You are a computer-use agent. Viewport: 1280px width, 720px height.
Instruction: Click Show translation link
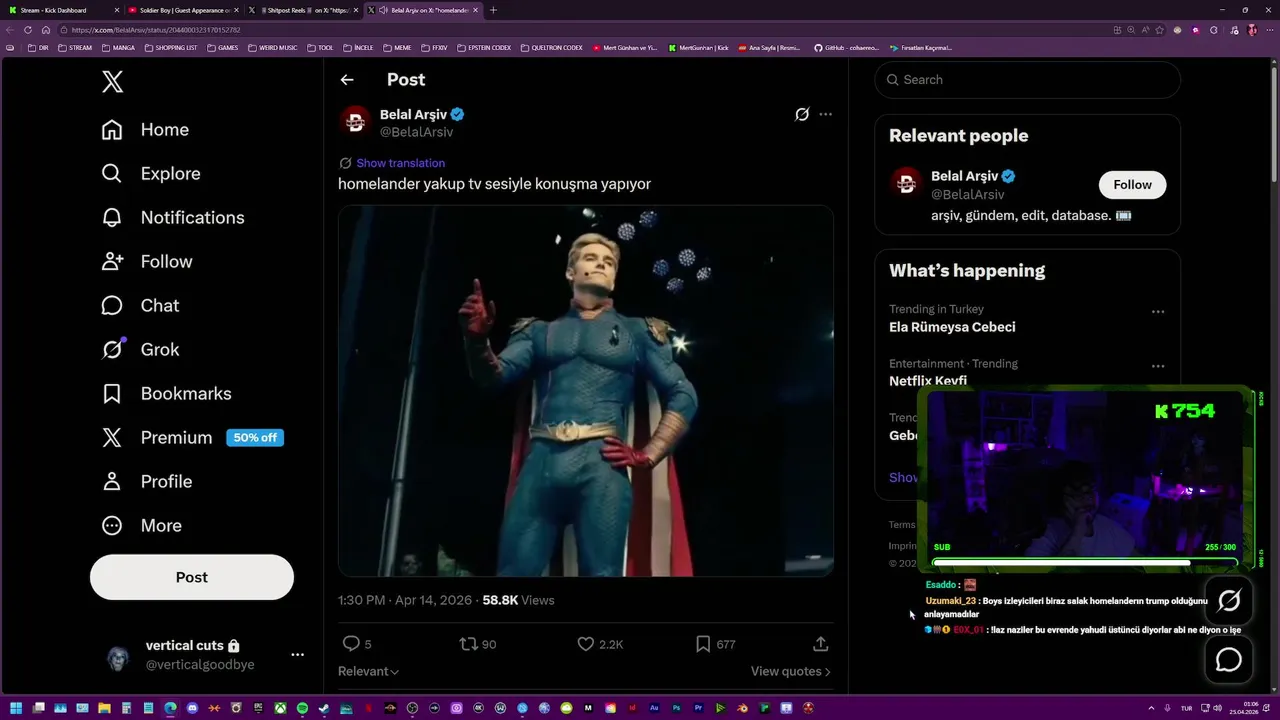pos(400,163)
